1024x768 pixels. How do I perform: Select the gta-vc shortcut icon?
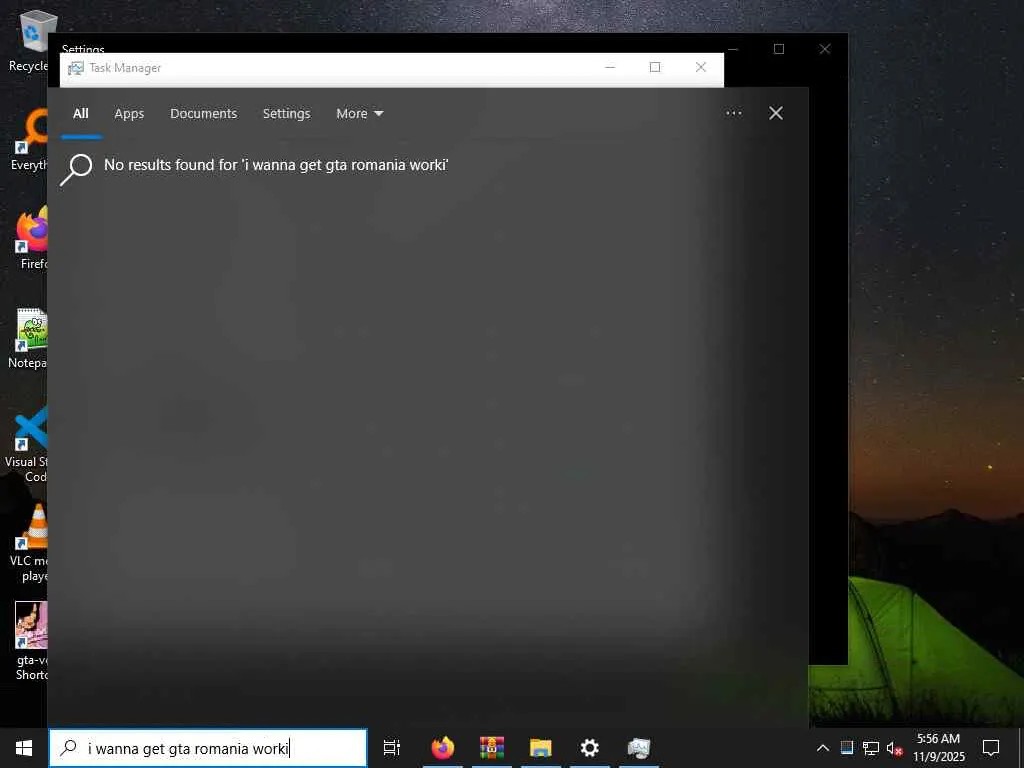click(31, 641)
